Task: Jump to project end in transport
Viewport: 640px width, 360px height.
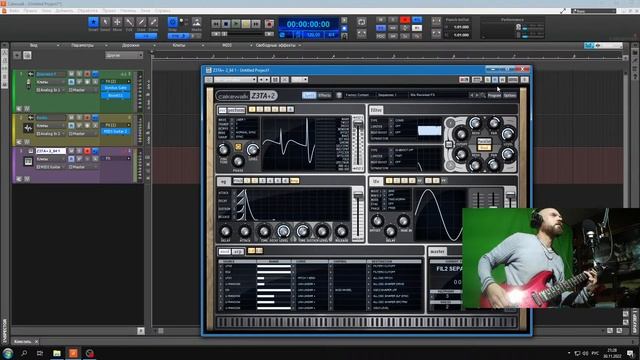Action: [x=256, y=24]
